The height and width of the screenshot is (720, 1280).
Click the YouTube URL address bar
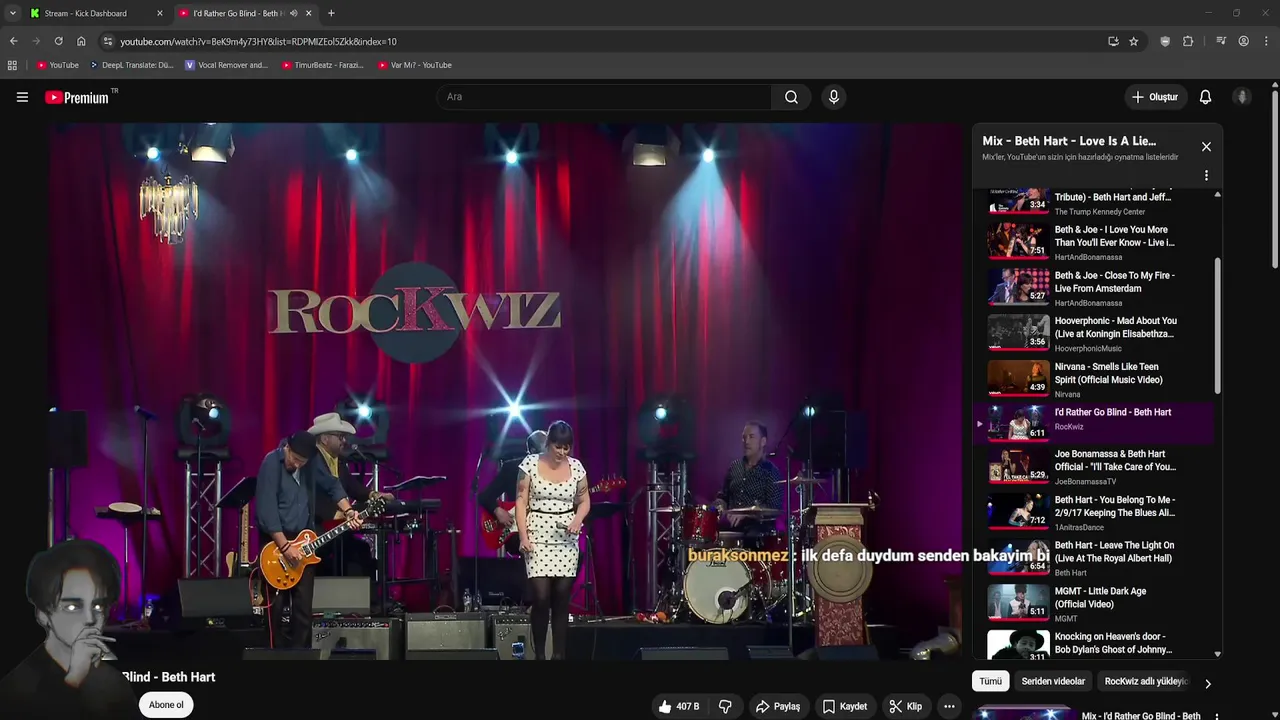point(600,41)
